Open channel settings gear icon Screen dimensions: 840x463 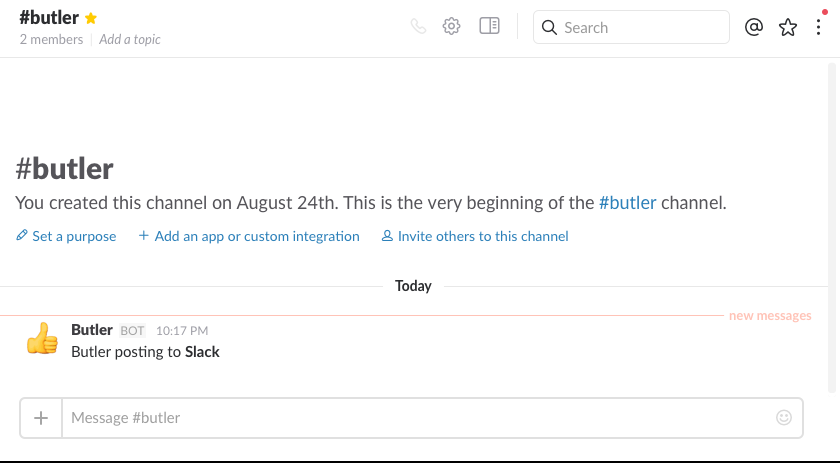(x=452, y=26)
